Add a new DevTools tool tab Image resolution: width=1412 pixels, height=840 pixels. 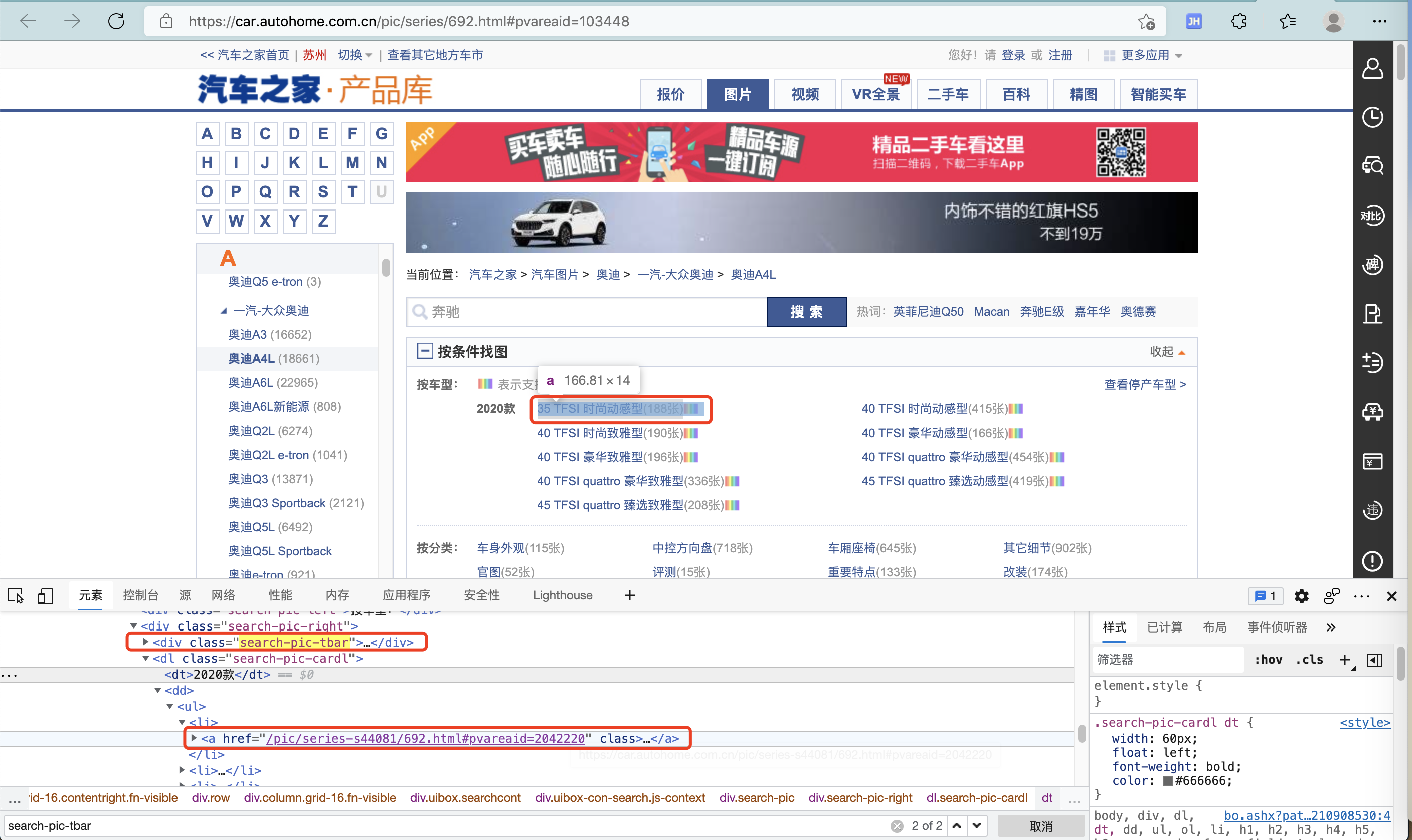pyautogui.click(x=629, y=595)
